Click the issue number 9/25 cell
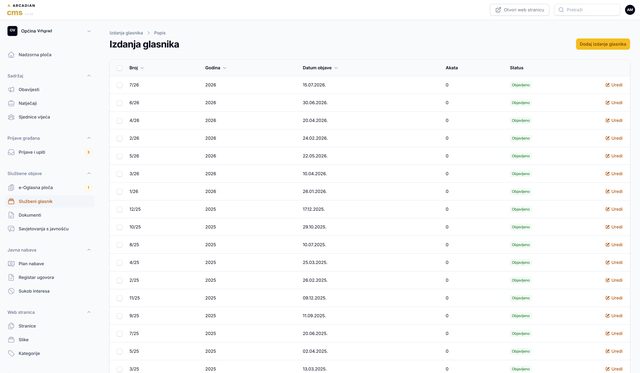 point(134,316)
